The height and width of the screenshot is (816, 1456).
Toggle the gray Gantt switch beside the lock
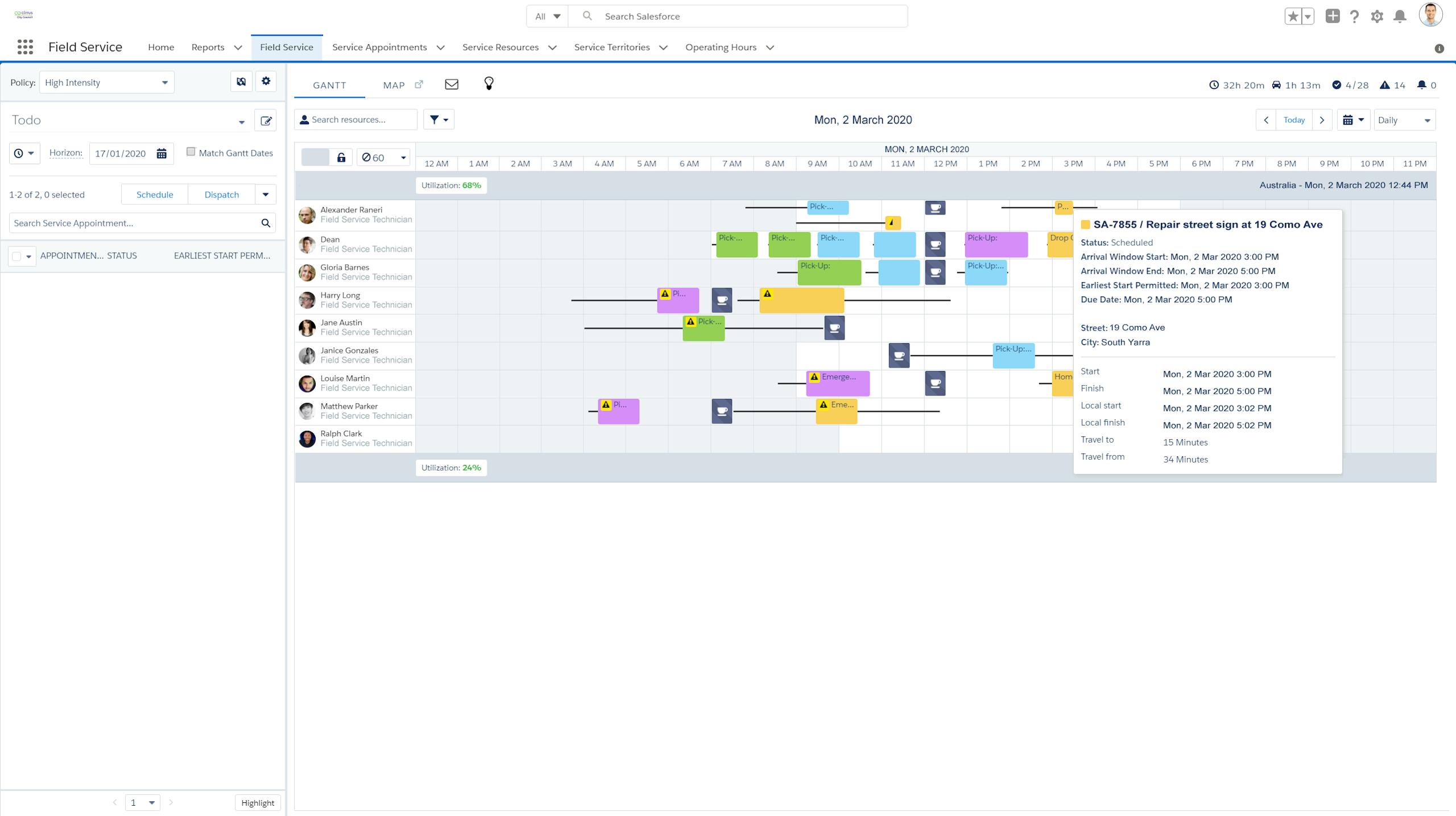(x=316, y=158)
